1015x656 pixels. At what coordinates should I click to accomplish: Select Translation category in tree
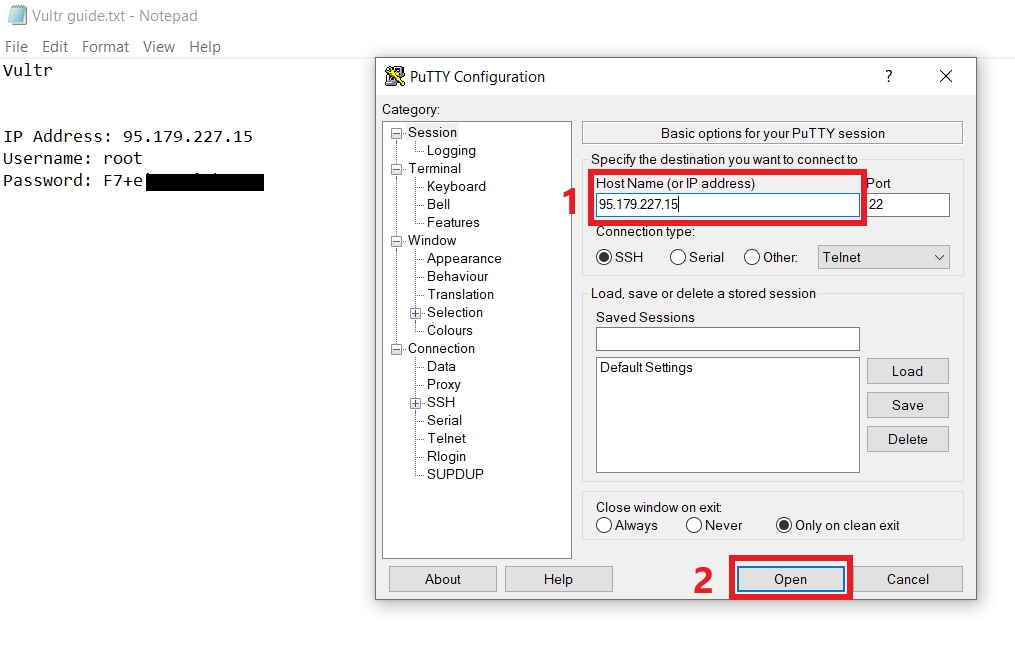(x=460, y=294)
